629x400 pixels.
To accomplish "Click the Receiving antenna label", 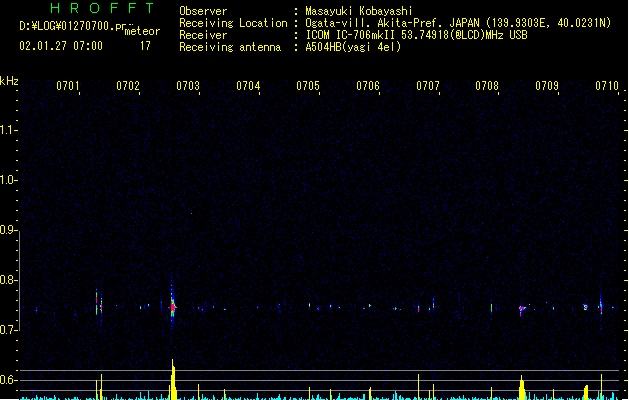I will coord(230,47).
